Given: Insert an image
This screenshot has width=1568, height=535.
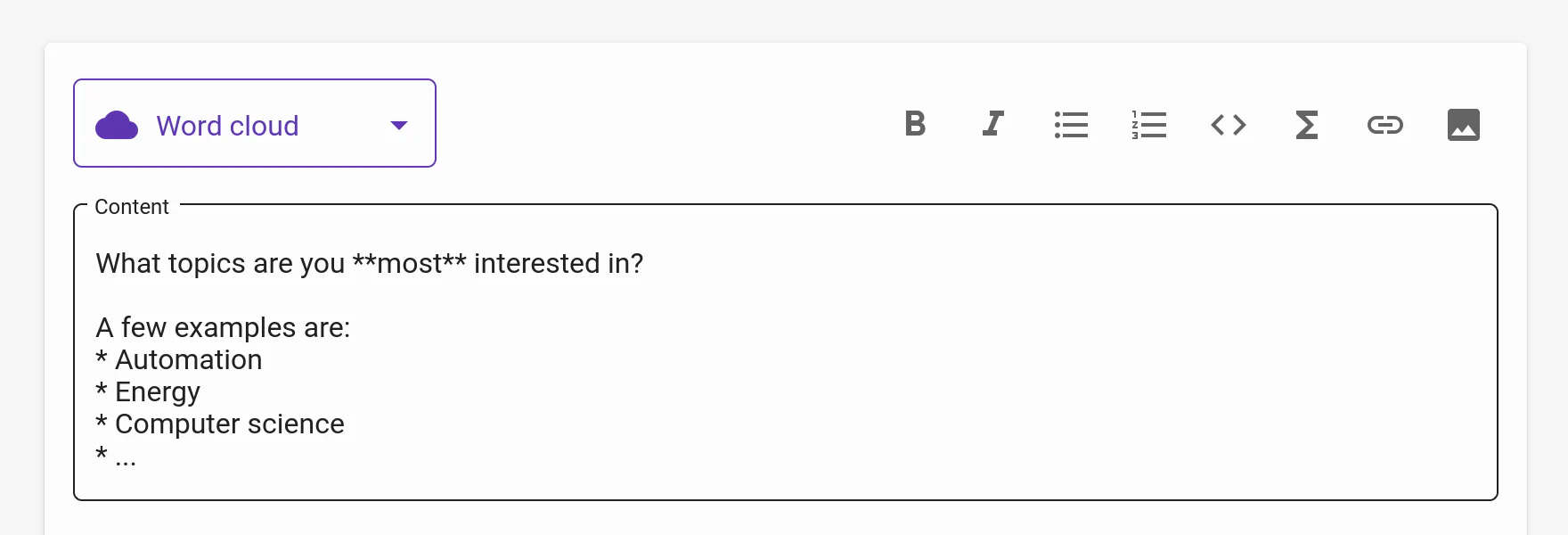Looking at the screenshot, I should [1463, 125].
